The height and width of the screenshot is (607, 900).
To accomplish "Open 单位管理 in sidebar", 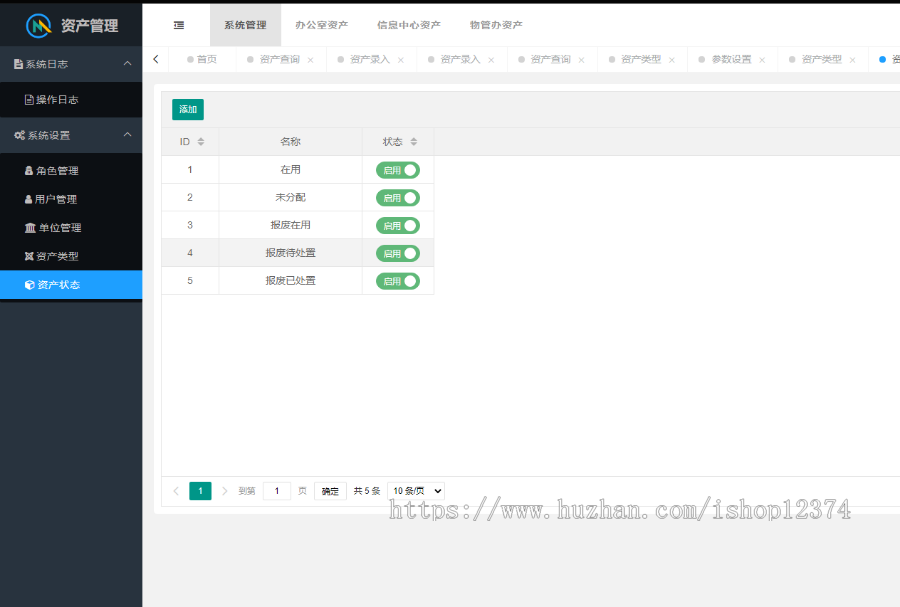I will [71, 228].
